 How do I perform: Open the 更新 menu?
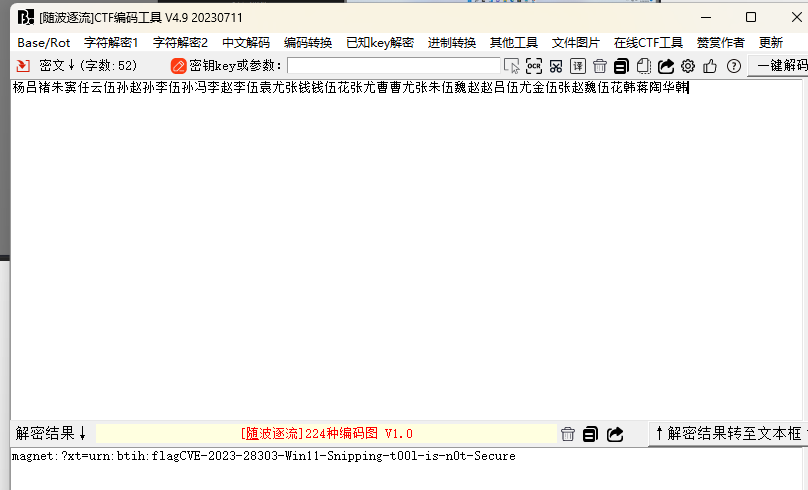[x=771, y=43]
